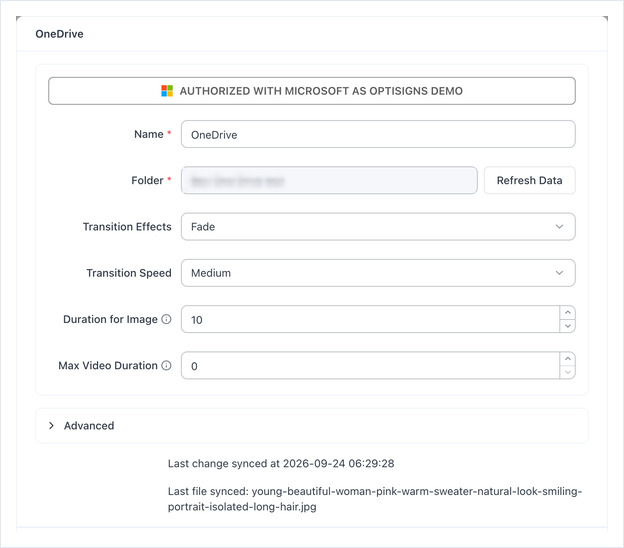
Task: Decrease Max Video Duration with the down arrow
Action: 567,372
